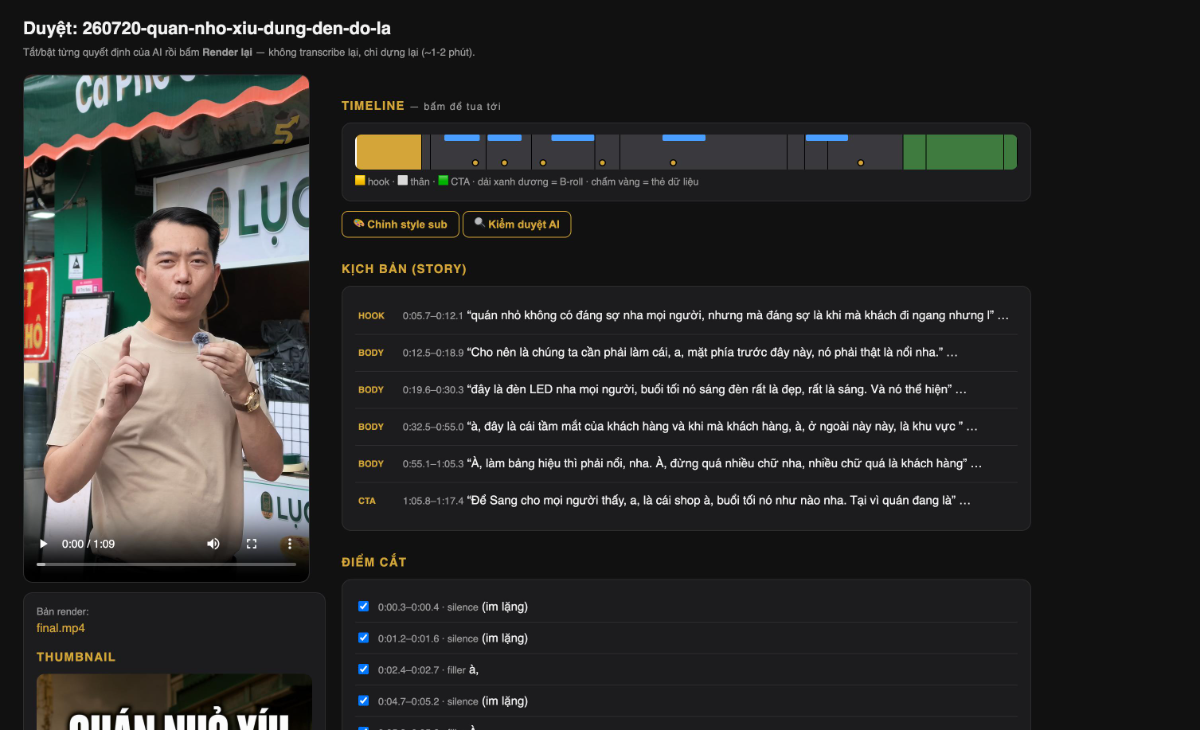Select the BODY row 'đây là đèn LED'

(x=686, y=389)
